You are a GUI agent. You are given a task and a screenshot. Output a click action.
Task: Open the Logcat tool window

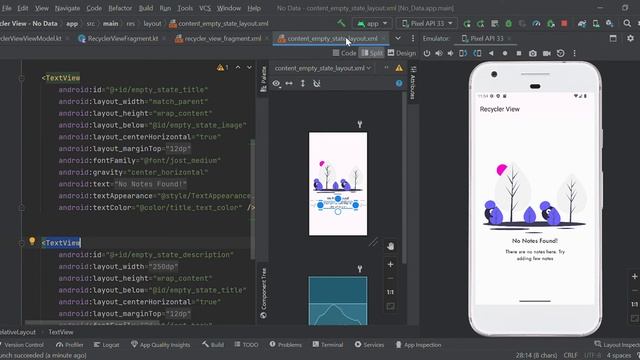[107, 345]
